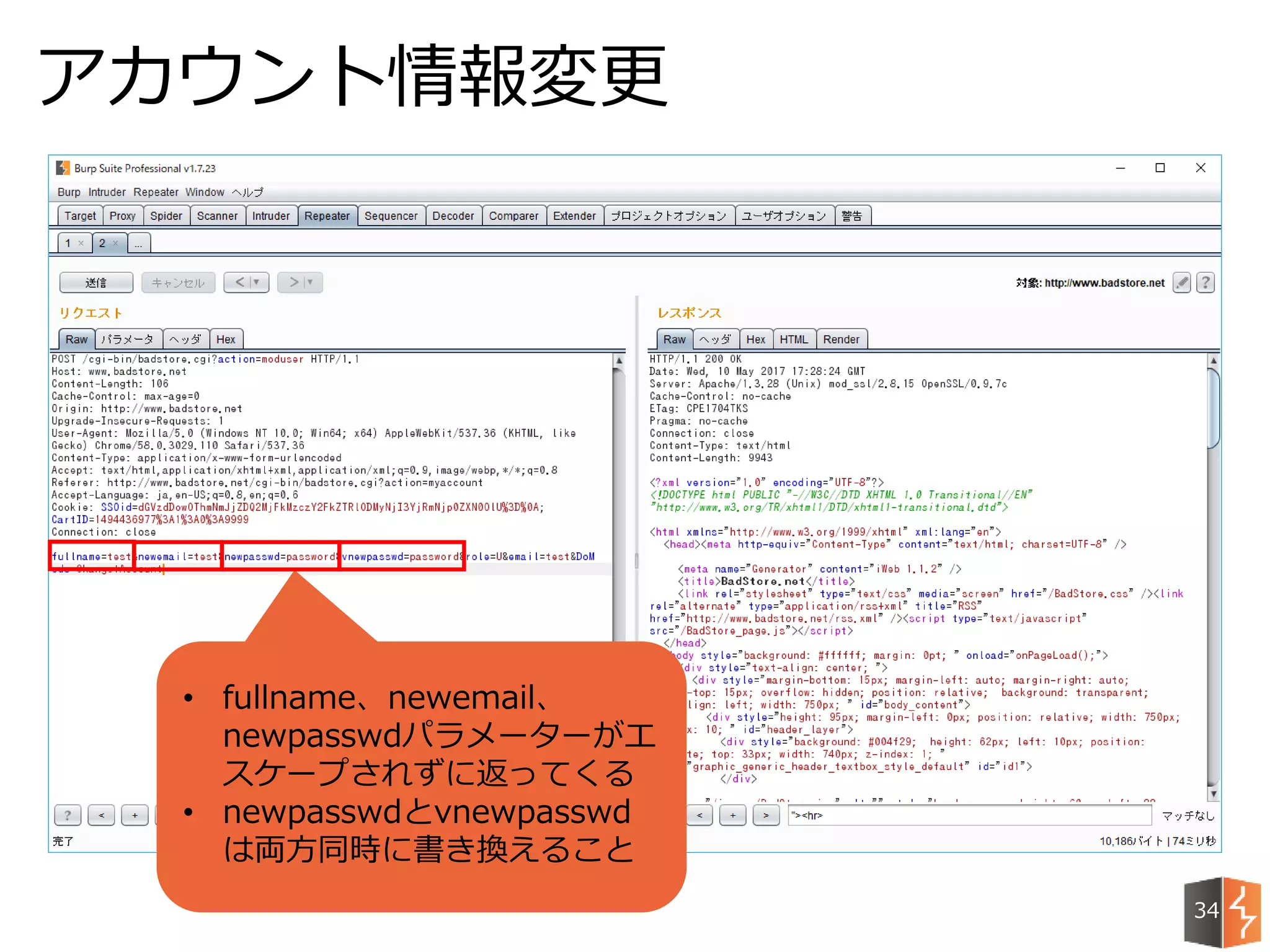This screenshot has width=1270, height=952.
Task: Switch to the Intruder tool tab
Action: point(271,216)
